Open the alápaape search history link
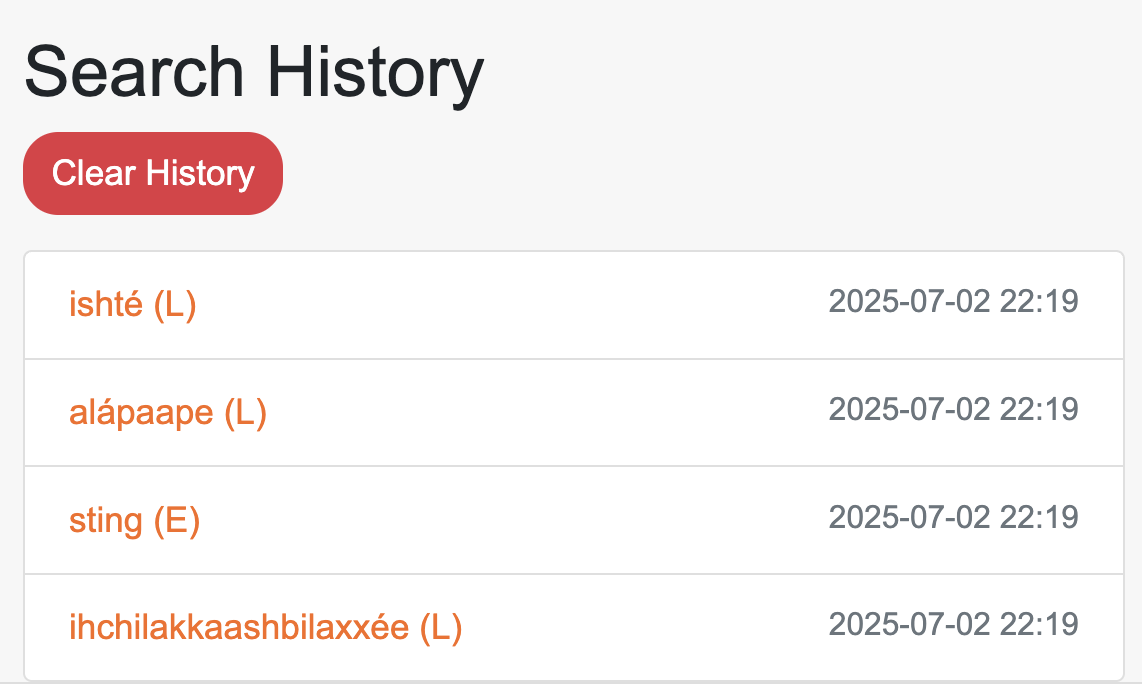Viewport: 1142px width, 684px height. (x=140, y=412)
